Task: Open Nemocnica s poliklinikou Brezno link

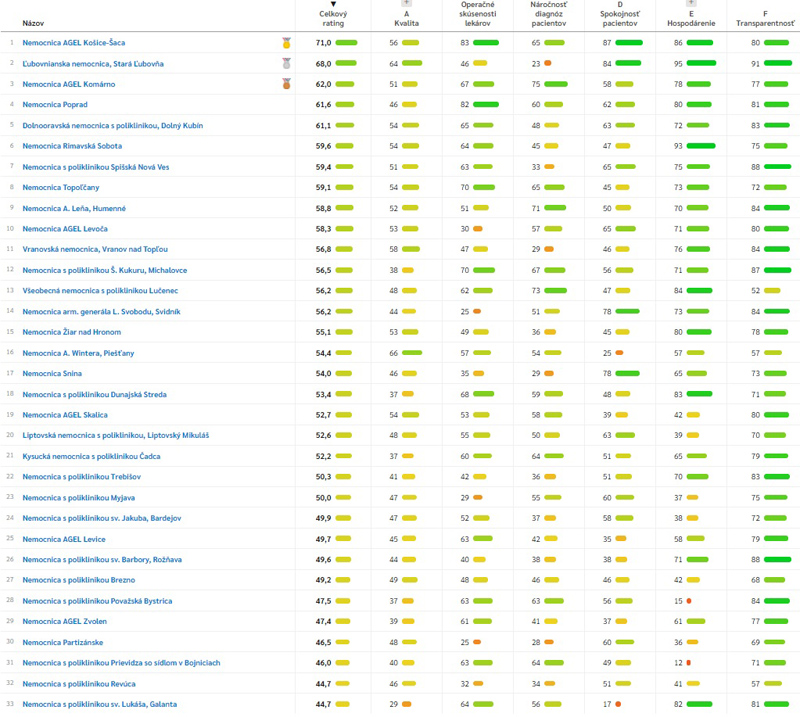Action: point(79,580)
